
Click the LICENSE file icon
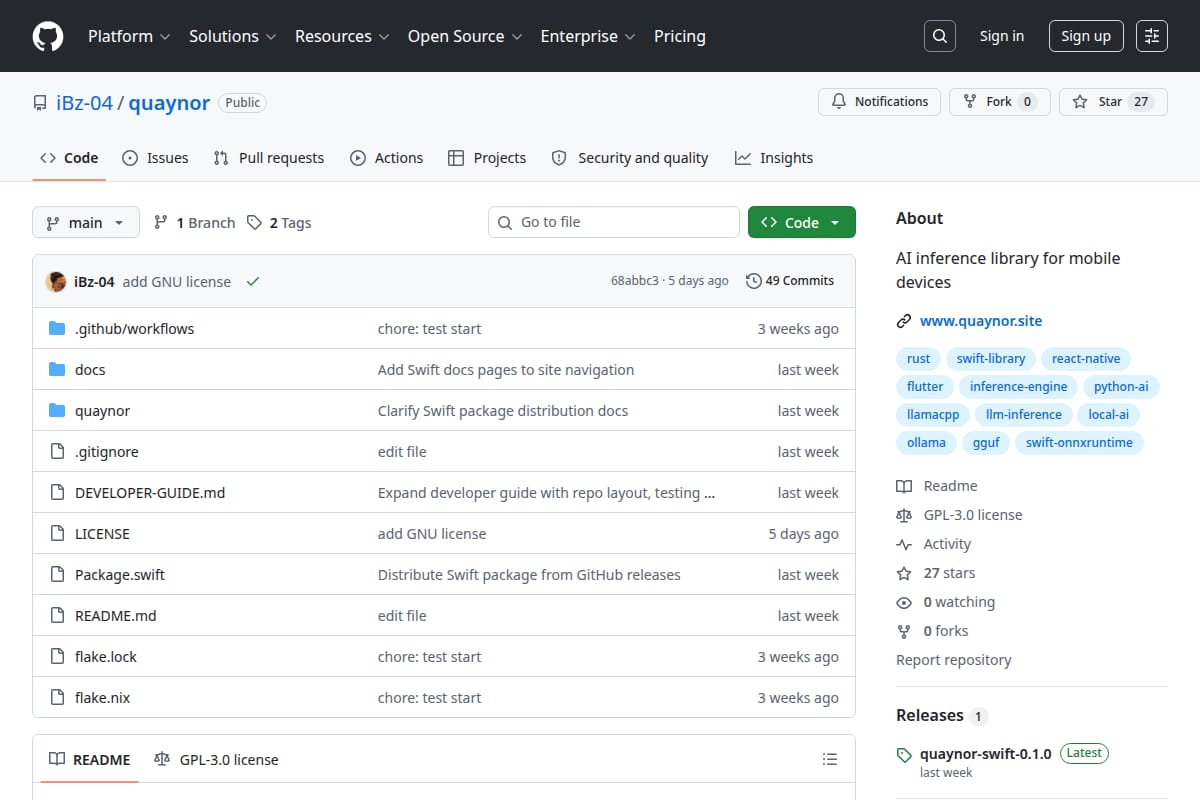pyautogui.click(x=57, y=534)
